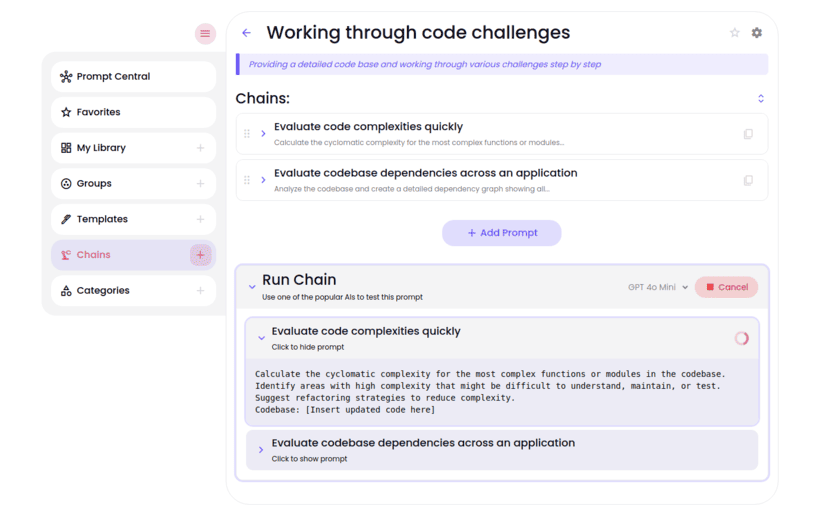Star this chain as favorite
This screenshot has height=519, width=820.
coord(735,33)
